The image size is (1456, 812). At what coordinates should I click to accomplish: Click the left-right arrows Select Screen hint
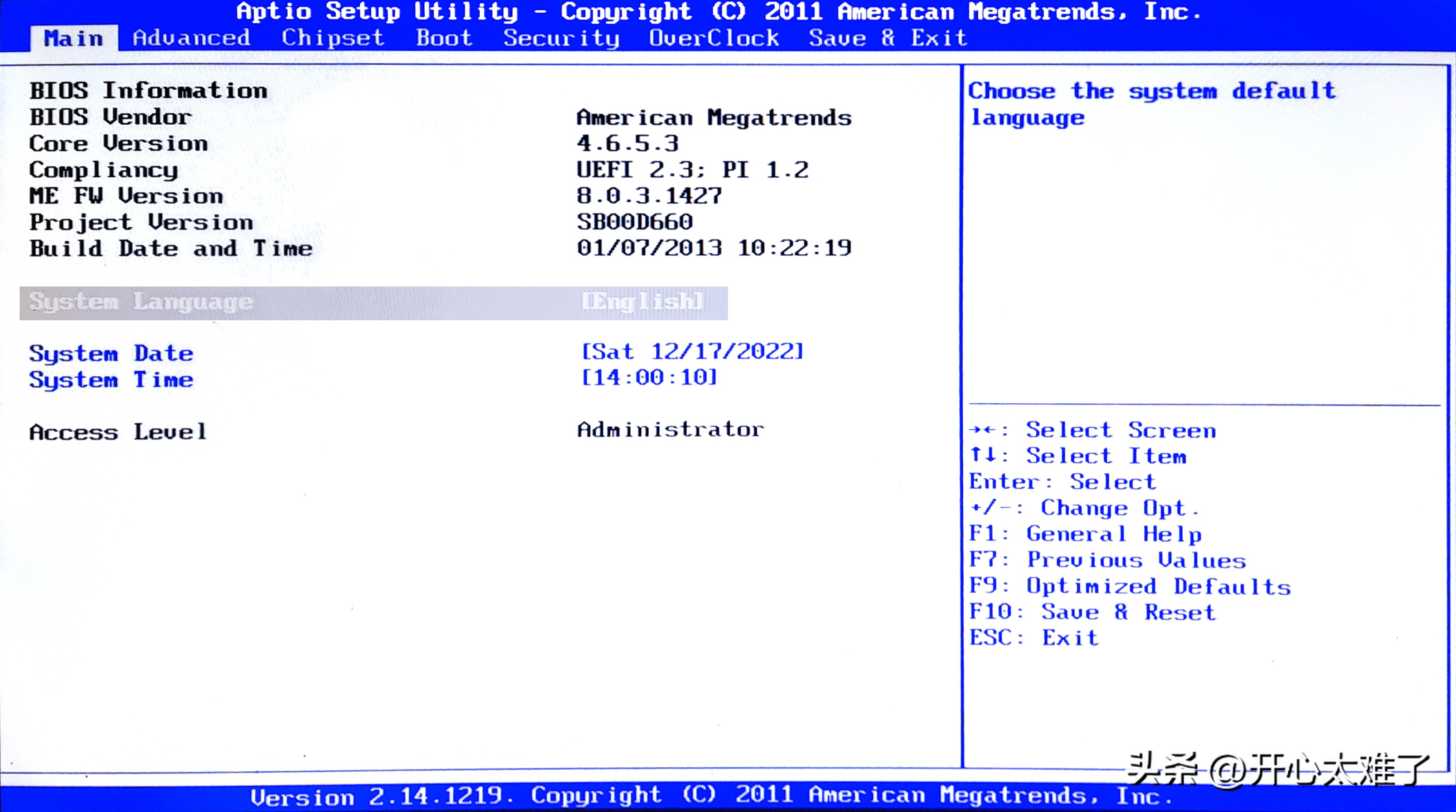[x=1092, y=430]
